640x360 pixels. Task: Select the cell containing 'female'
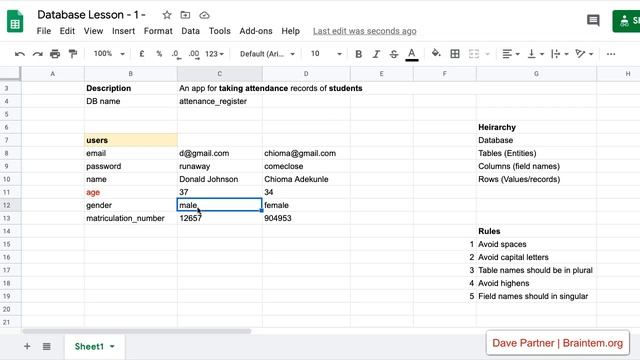pos(306,205)
